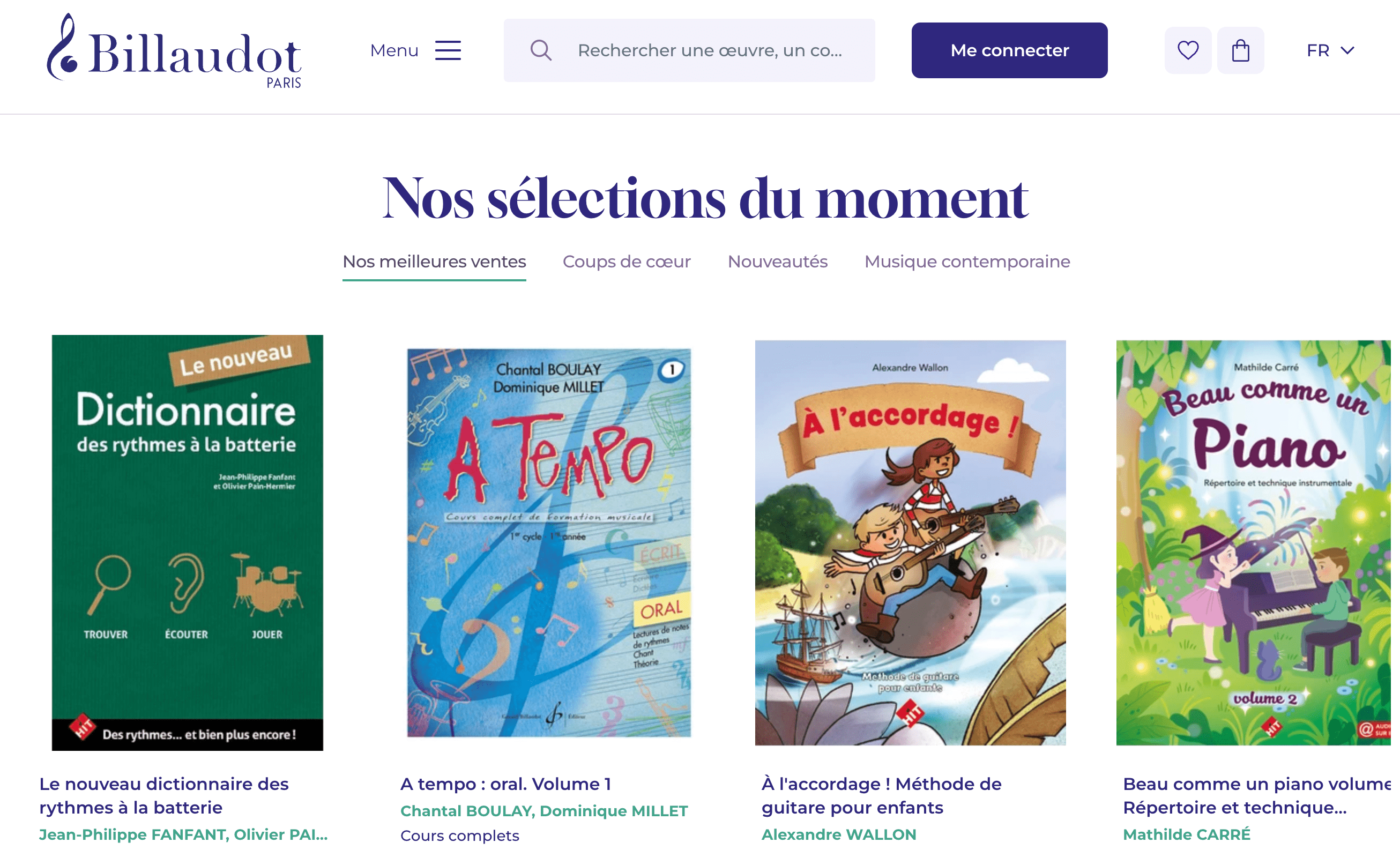The image size is (1400, 850).
Task: Open author link Chantal BOULAY, Dominique MILLET
Action: [x=543, y=811]
